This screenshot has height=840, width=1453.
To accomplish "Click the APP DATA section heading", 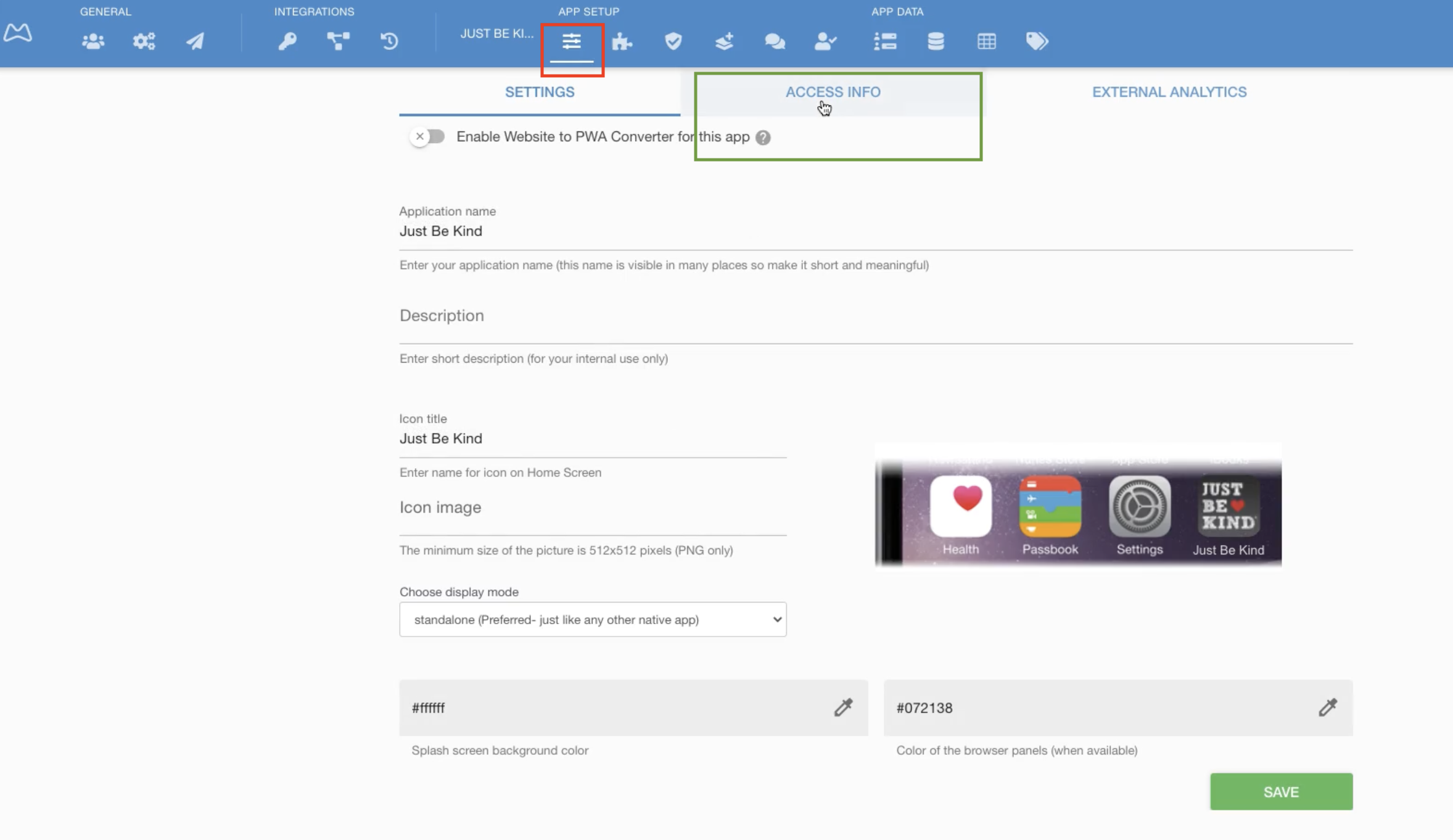I will [x=897, y=12].
